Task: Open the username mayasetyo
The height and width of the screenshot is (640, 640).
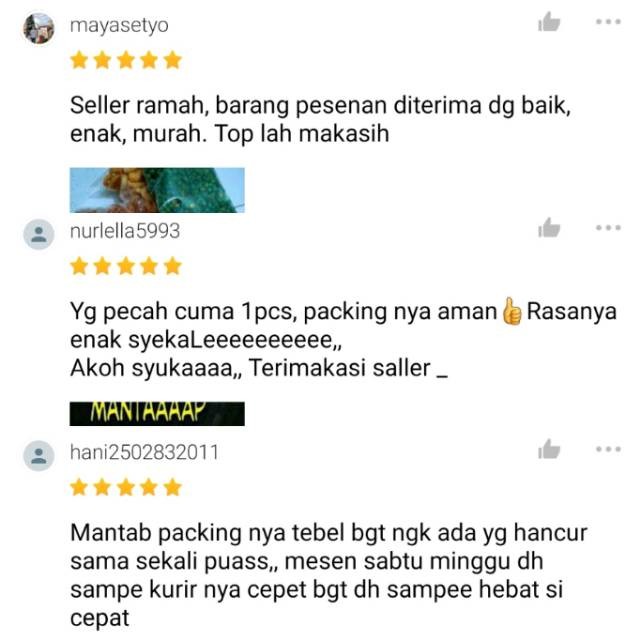Action: tap(119, 26)
